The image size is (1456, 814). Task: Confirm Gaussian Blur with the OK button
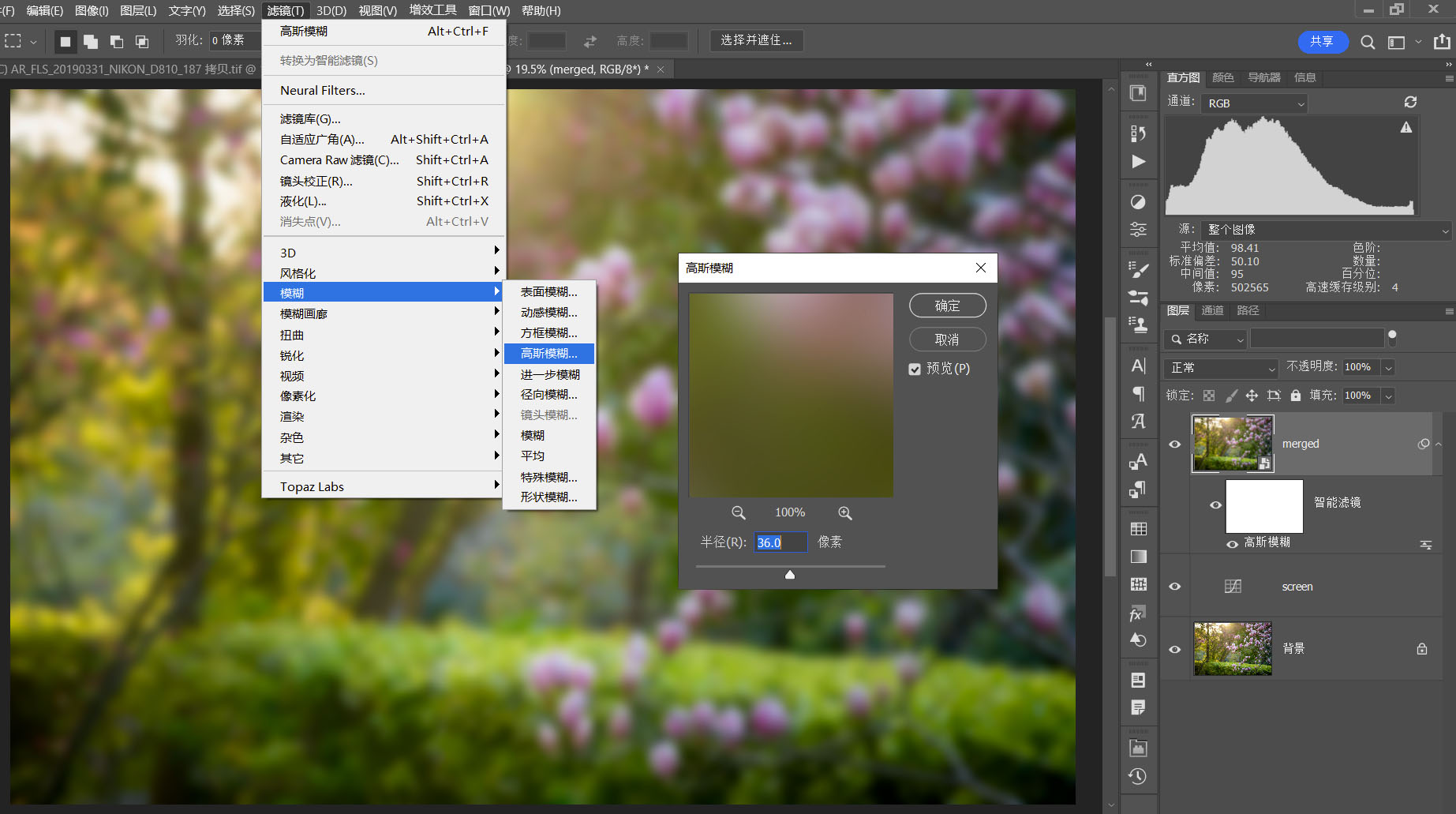coord(948,306)
